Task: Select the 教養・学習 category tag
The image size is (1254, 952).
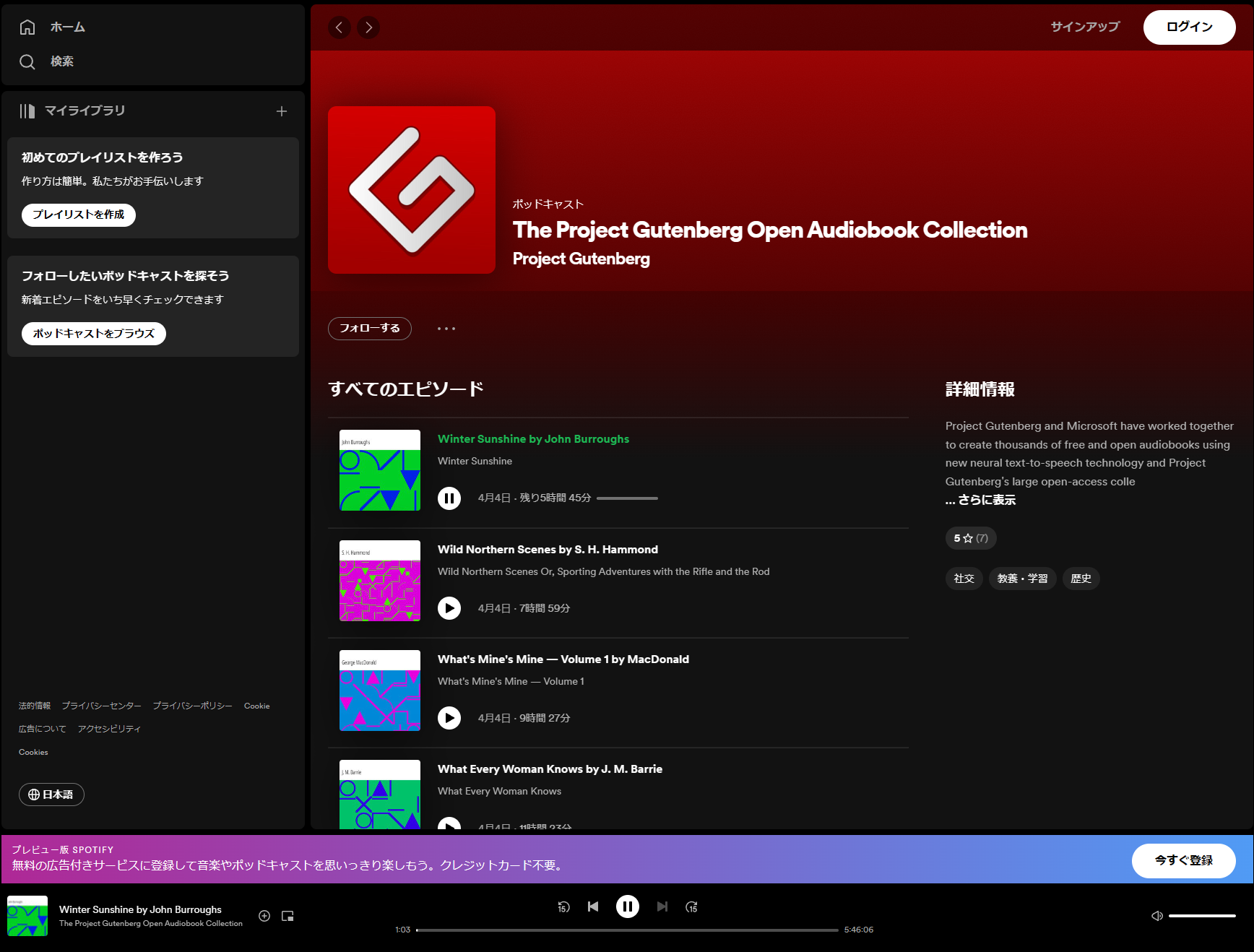Action: [x=1022, y=579]
